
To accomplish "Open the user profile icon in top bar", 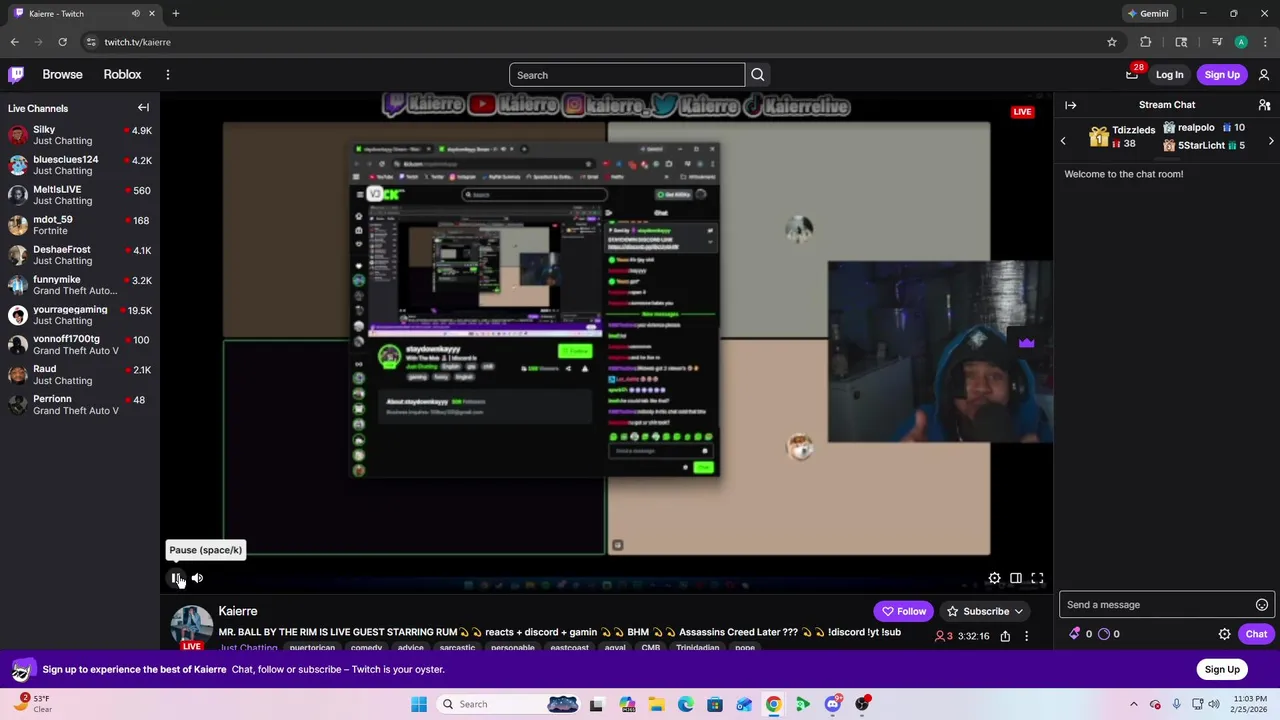I will coord(1264,75).
